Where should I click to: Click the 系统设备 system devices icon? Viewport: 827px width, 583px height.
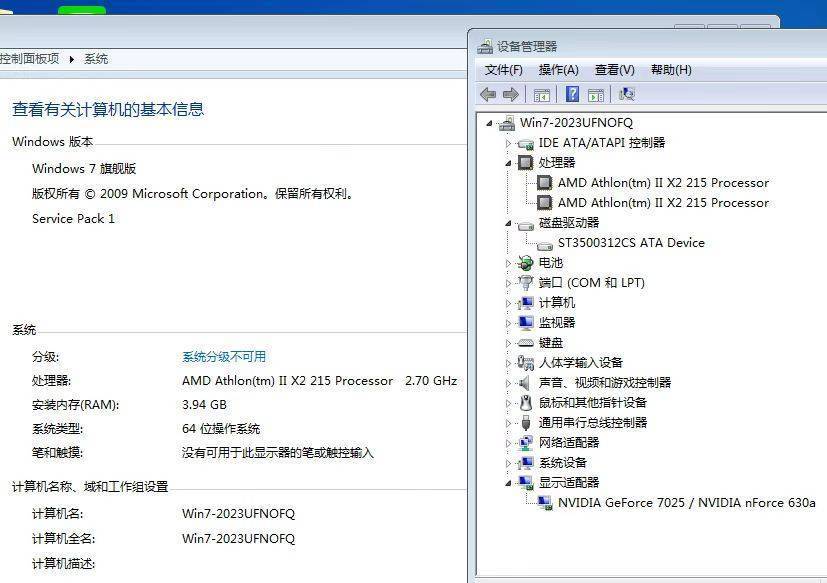[525, 463]
